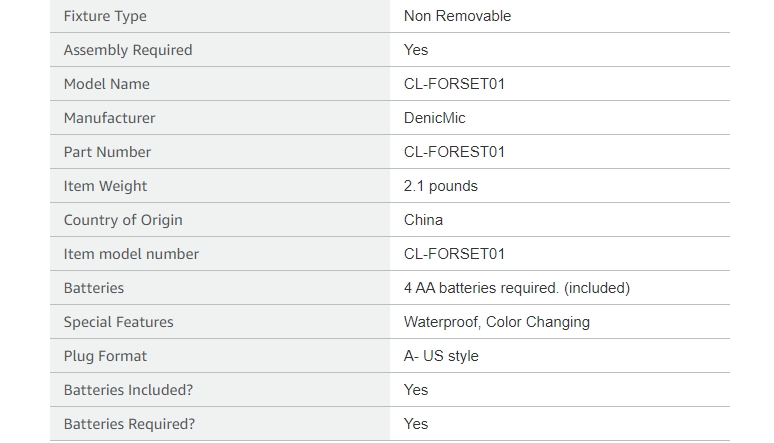This screenshot has width=774, height=443.
Task: Click the Special Features label
Action: tap(118, 322)
